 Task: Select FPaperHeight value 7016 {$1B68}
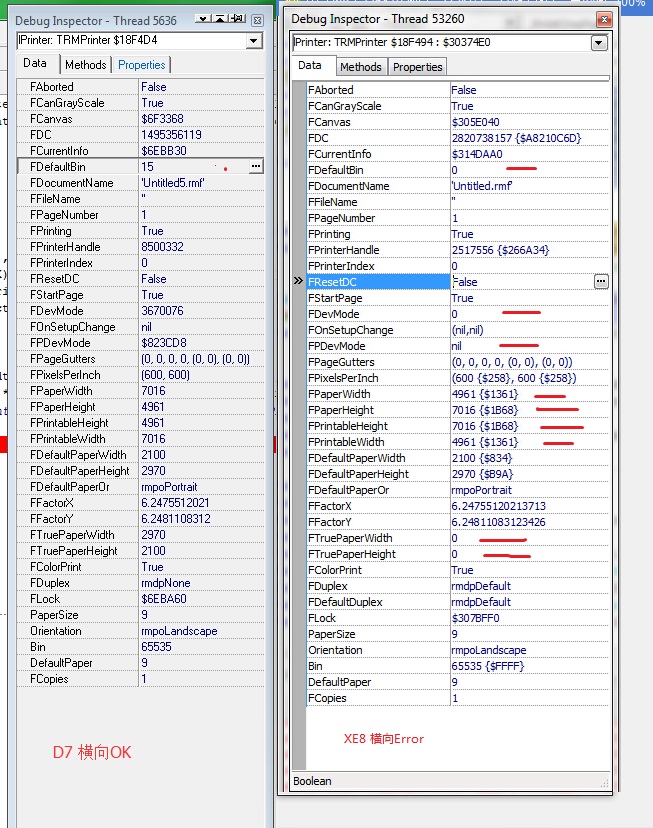(485, 410)
